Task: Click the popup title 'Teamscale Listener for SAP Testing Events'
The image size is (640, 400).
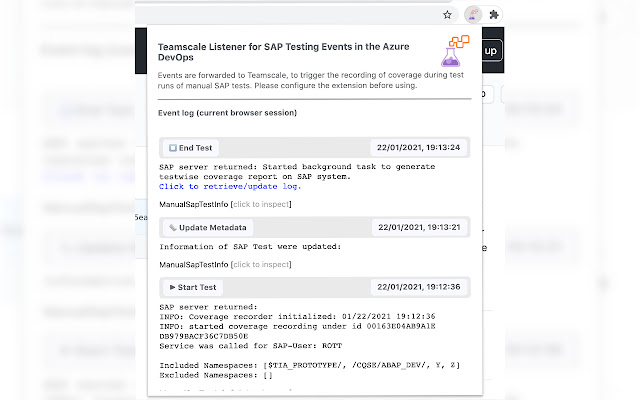Action: [x=284, y=52]
